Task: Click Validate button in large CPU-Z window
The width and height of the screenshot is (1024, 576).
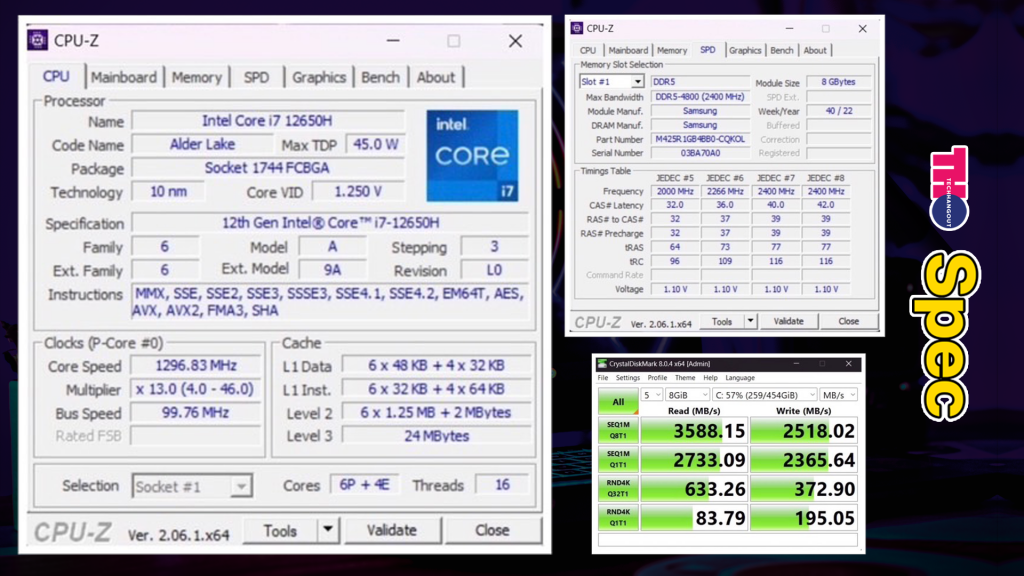Action: [x=392, y=530]
